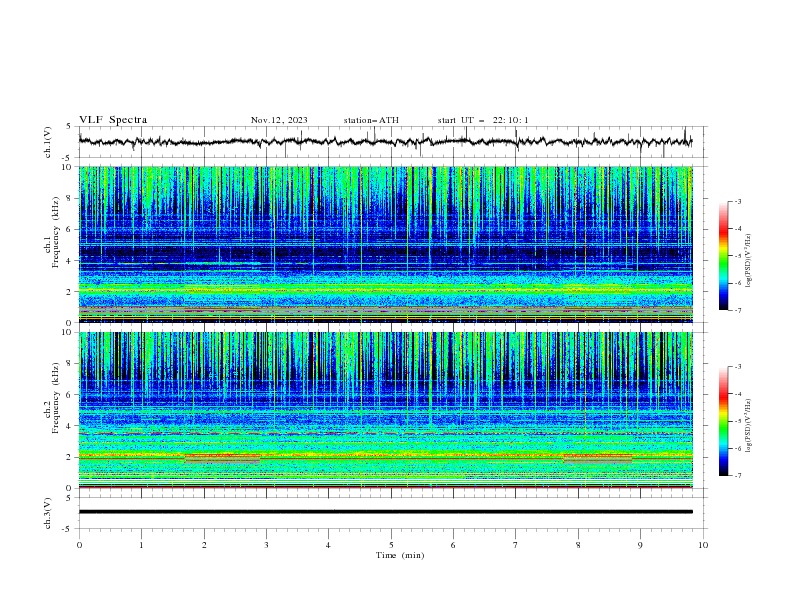This screenshot has height=612, width=792.
Task: Click the ch.1 colorbar '-7' tick label
Action: click(x=738, y=310)
